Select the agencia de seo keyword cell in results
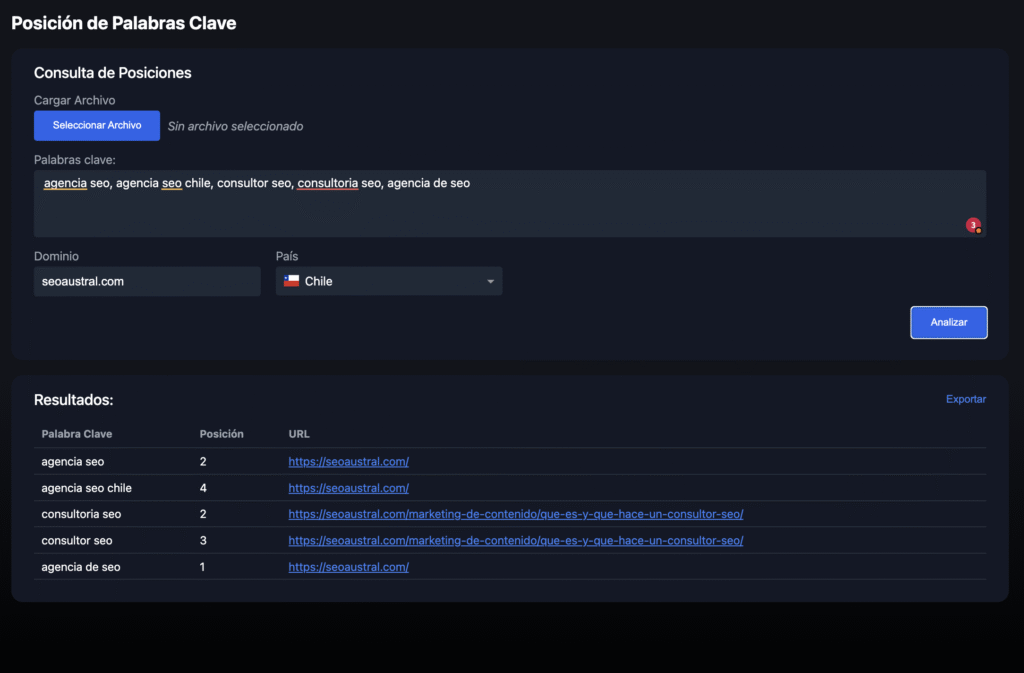 [x=81, y=567]
